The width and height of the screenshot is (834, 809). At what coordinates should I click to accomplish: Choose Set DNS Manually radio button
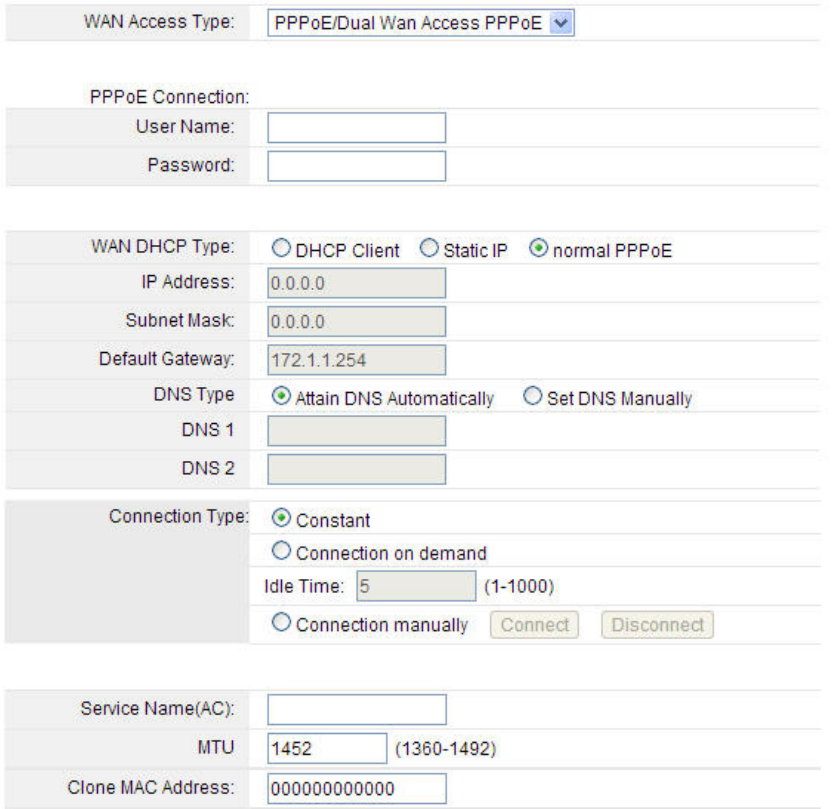(532, 396)
